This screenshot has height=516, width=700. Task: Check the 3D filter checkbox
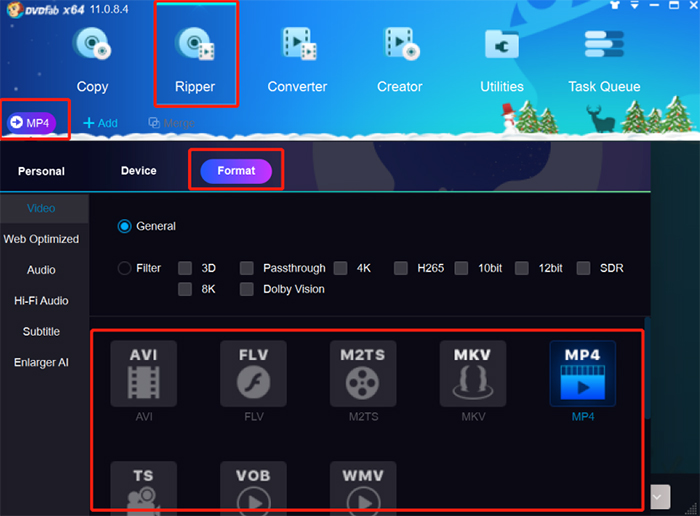185,268
